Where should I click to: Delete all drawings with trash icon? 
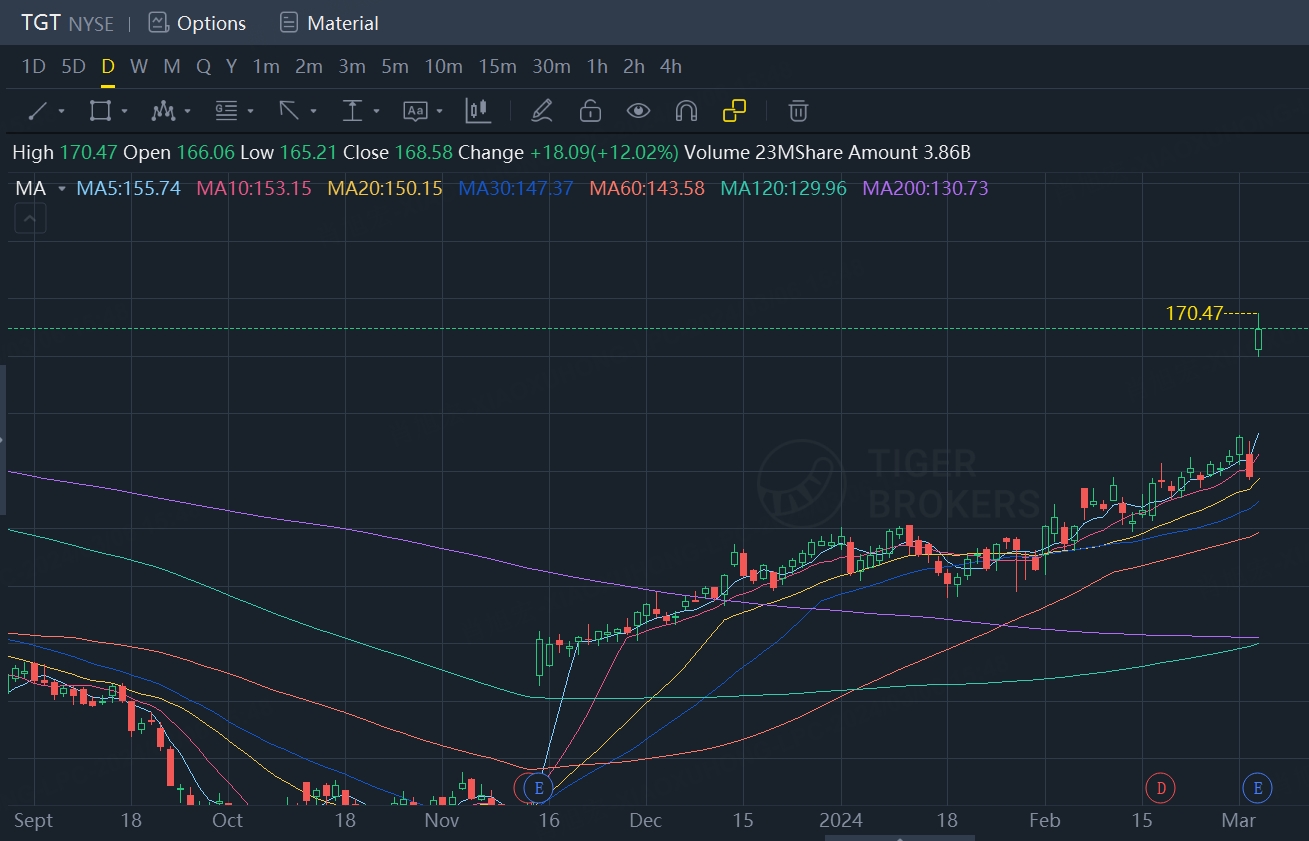pos(797,110)
